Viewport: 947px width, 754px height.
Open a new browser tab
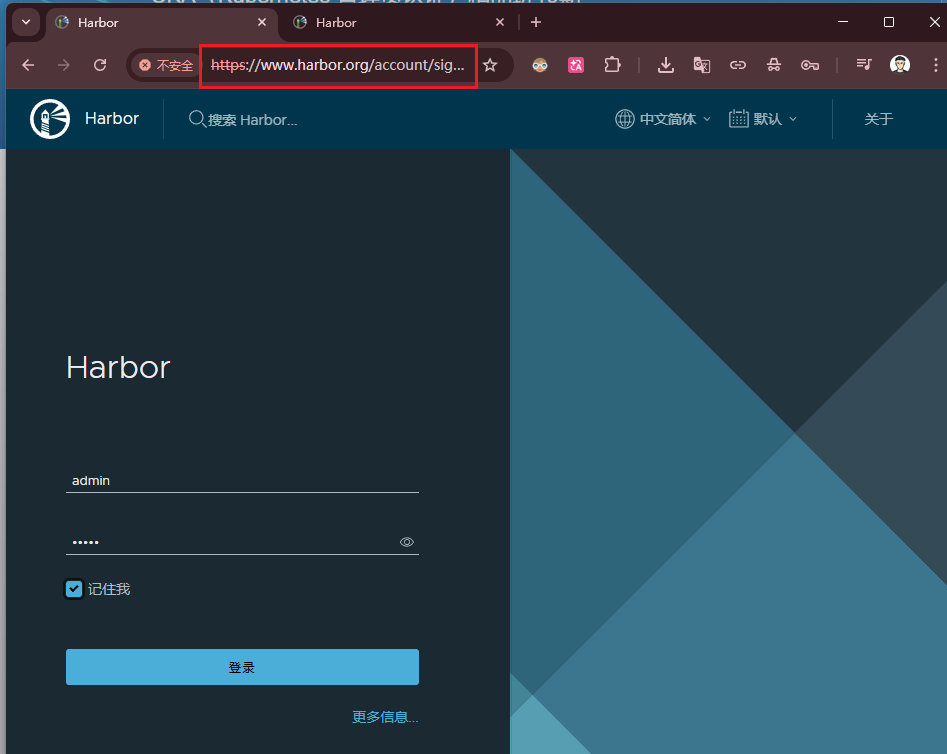(x=536, y=22)
